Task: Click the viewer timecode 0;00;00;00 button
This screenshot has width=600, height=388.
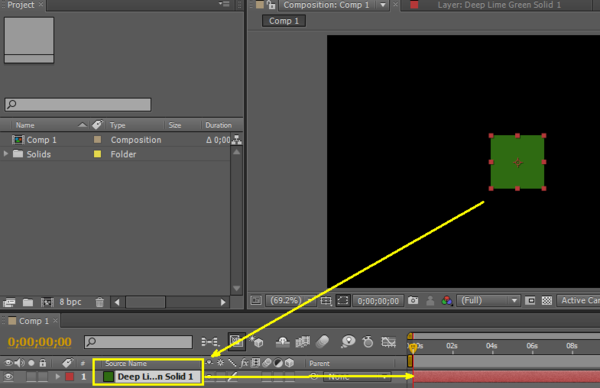Action: (378, 301)
